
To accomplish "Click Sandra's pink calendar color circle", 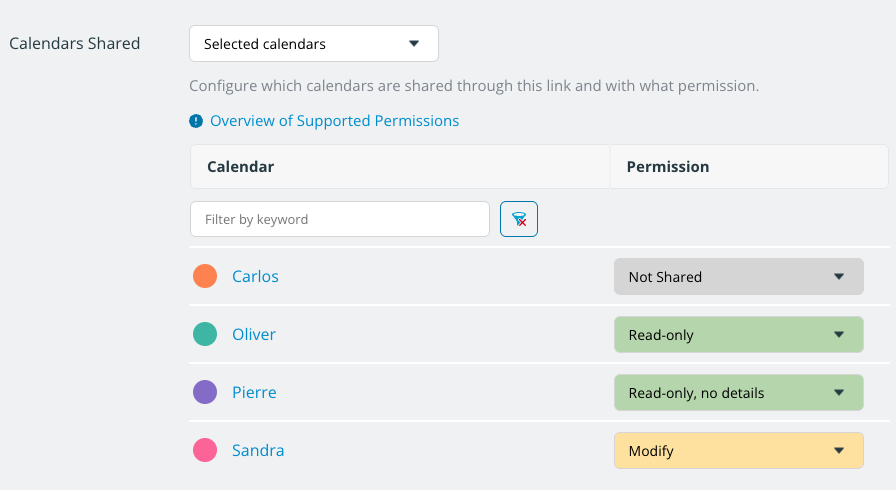I will (x=205, y=450).
